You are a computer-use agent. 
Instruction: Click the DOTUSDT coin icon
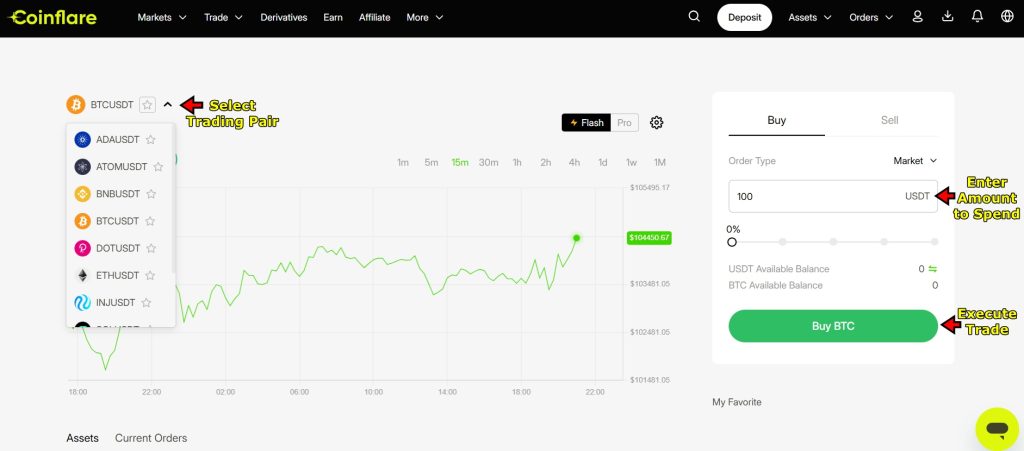[82, 248]
